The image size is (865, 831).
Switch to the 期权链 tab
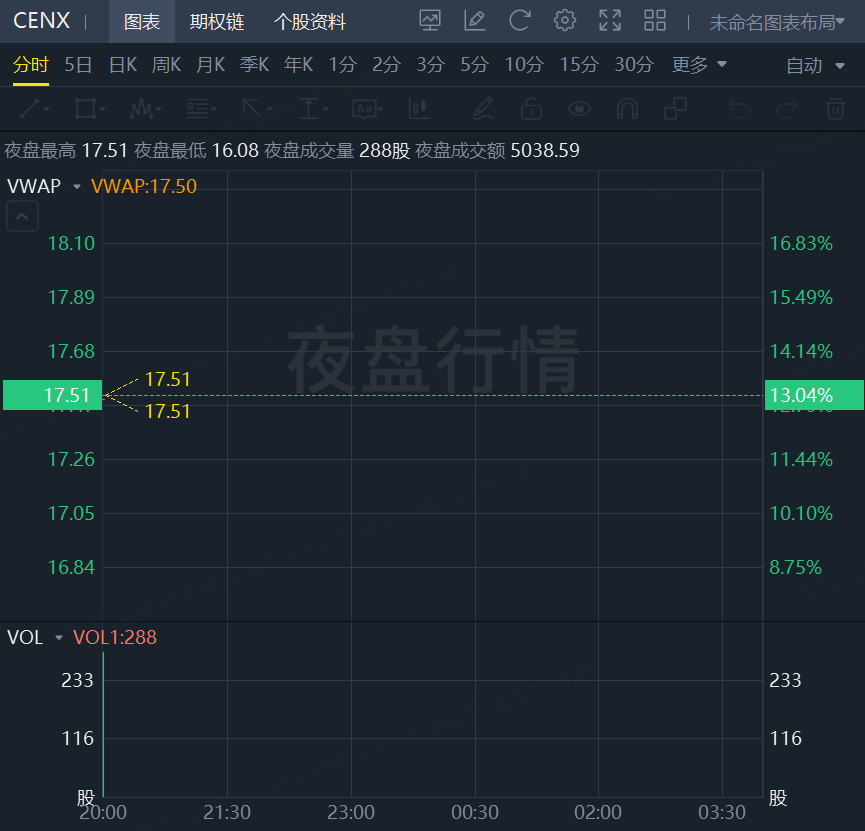pos(217,22)
